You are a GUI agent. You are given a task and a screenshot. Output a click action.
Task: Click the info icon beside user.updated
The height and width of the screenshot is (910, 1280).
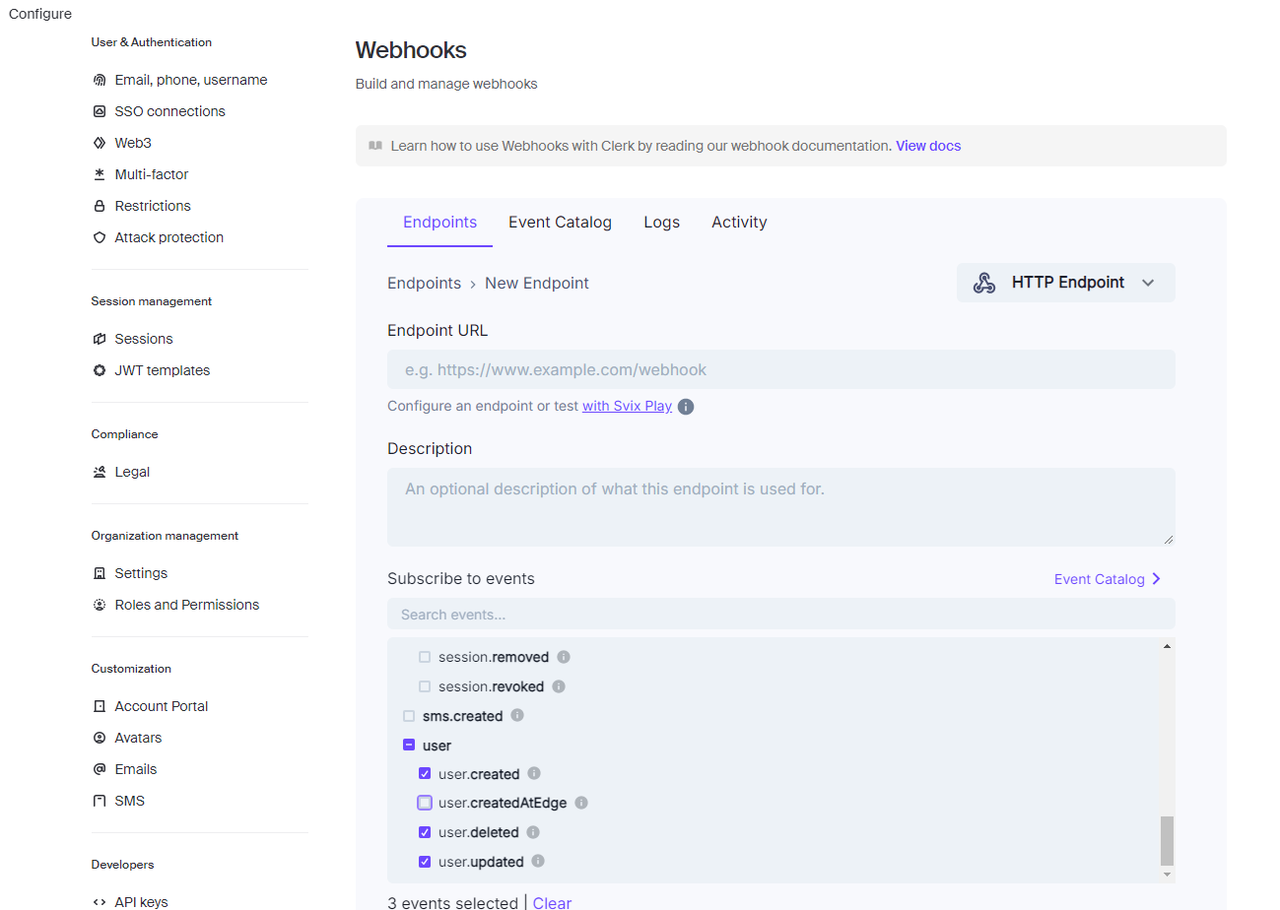tap(538, 861)
